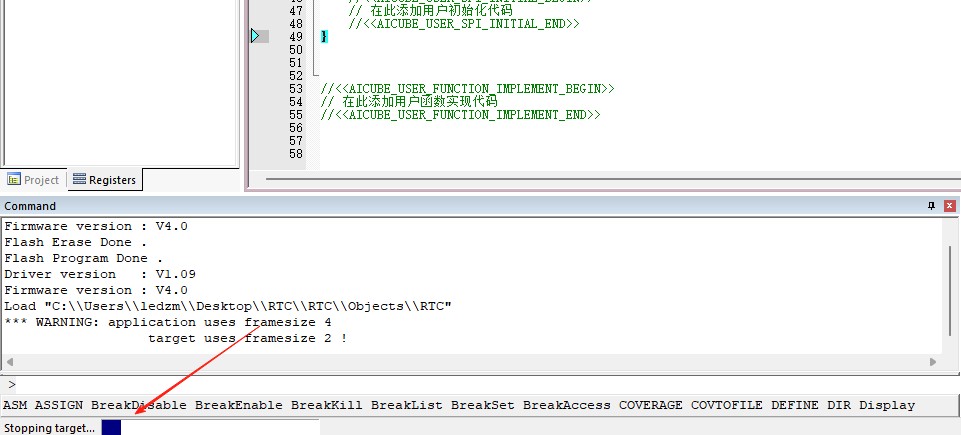
Task: Click the Flash Erase Done output line
Action: [76, 242]
